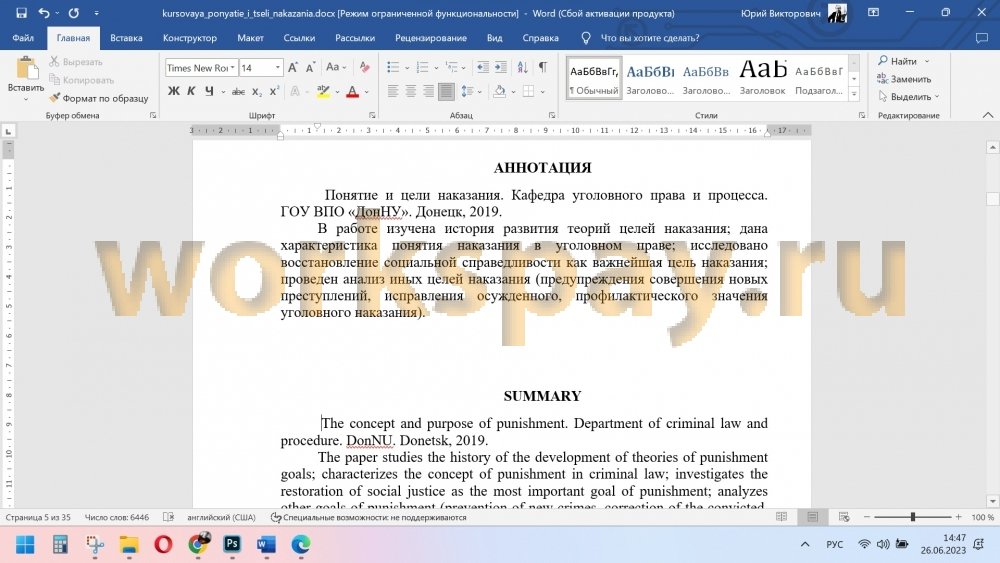The image size is (1000, 563).
Task: Apply text highlight color
Action: coord(323,92)
